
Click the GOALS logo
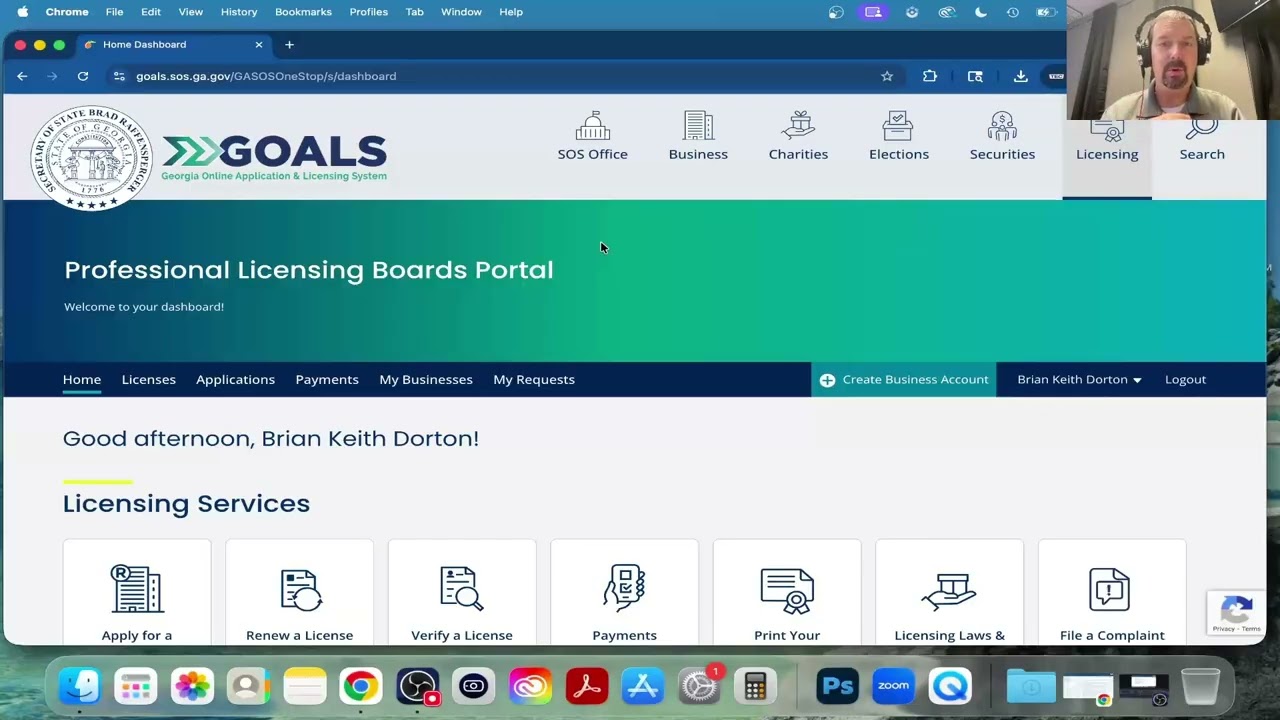coord(274,158)
